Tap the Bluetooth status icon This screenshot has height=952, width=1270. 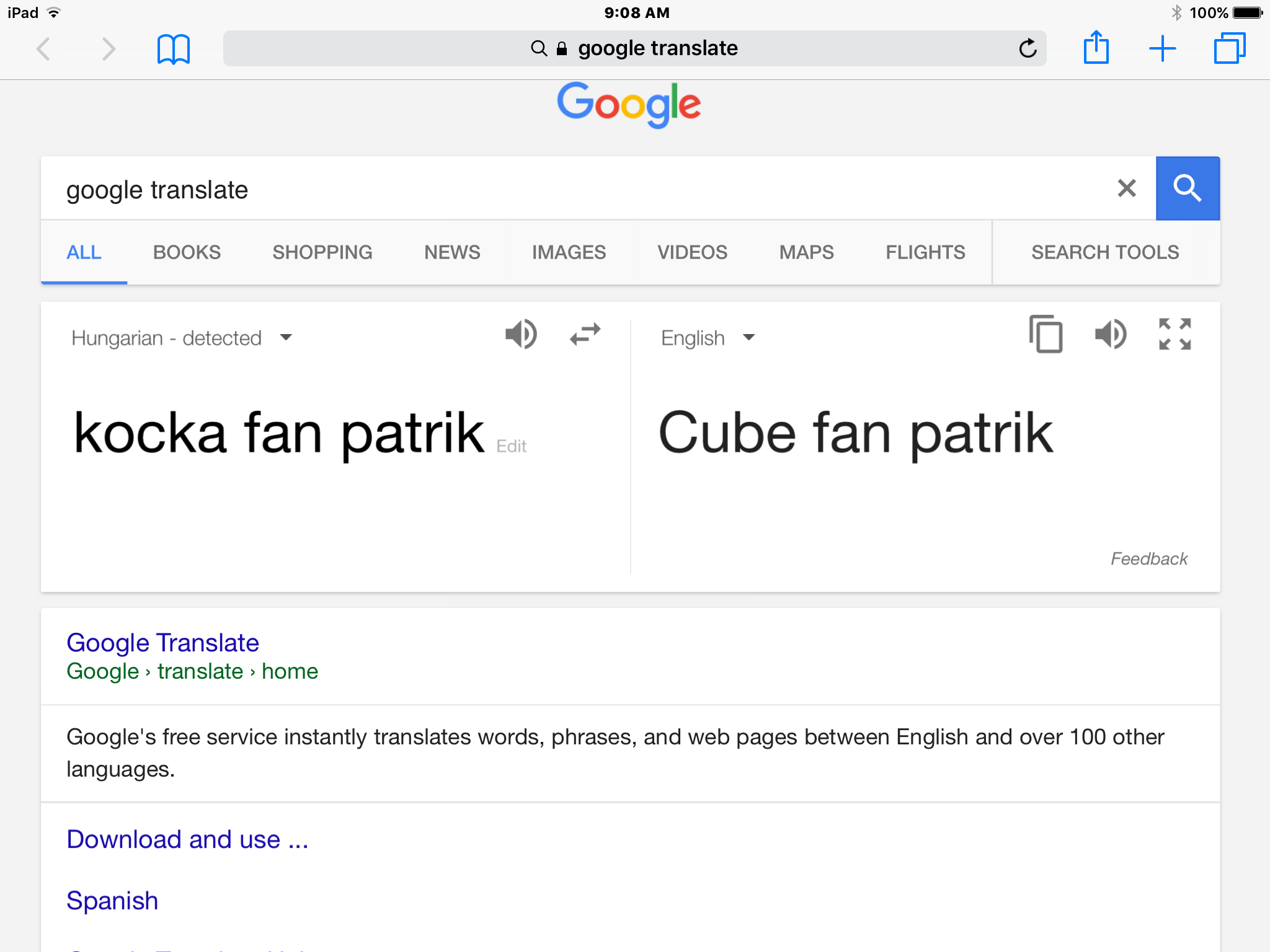(1176, 12)
